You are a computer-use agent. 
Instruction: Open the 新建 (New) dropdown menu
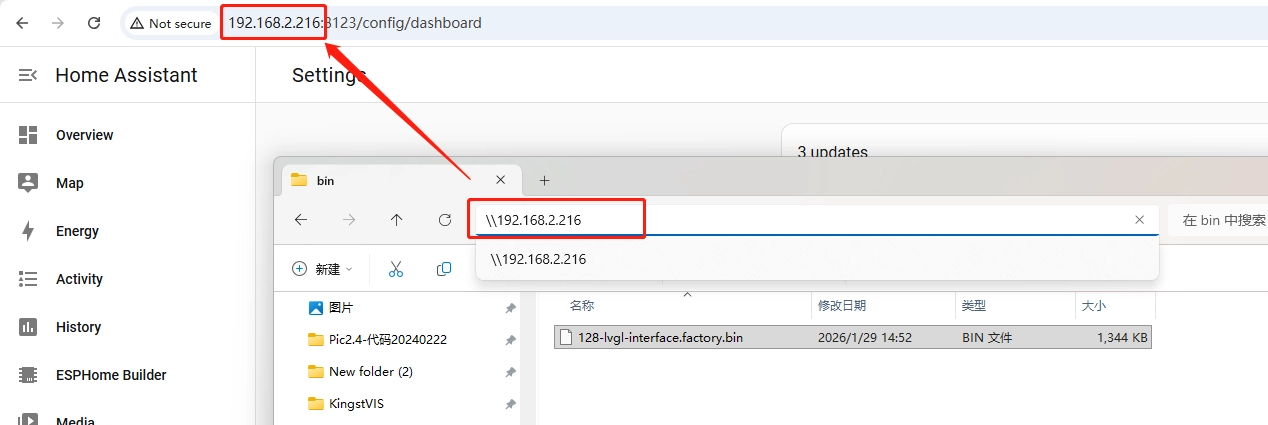[x=322, y=269]
